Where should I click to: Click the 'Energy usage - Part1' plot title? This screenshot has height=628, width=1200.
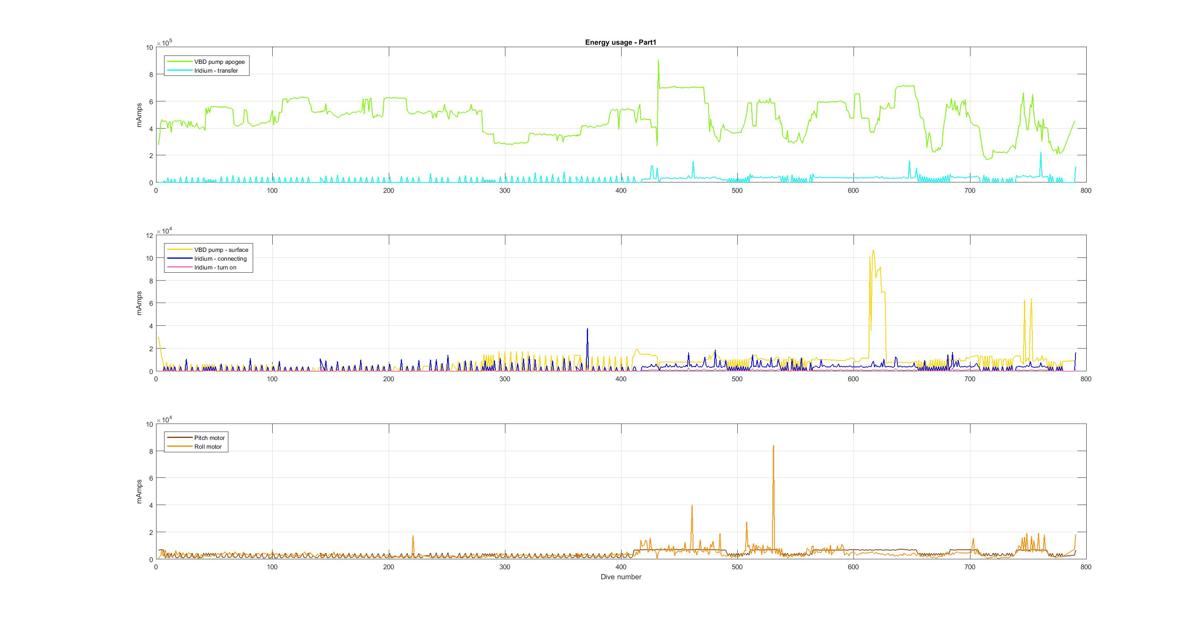coord(620,42)
